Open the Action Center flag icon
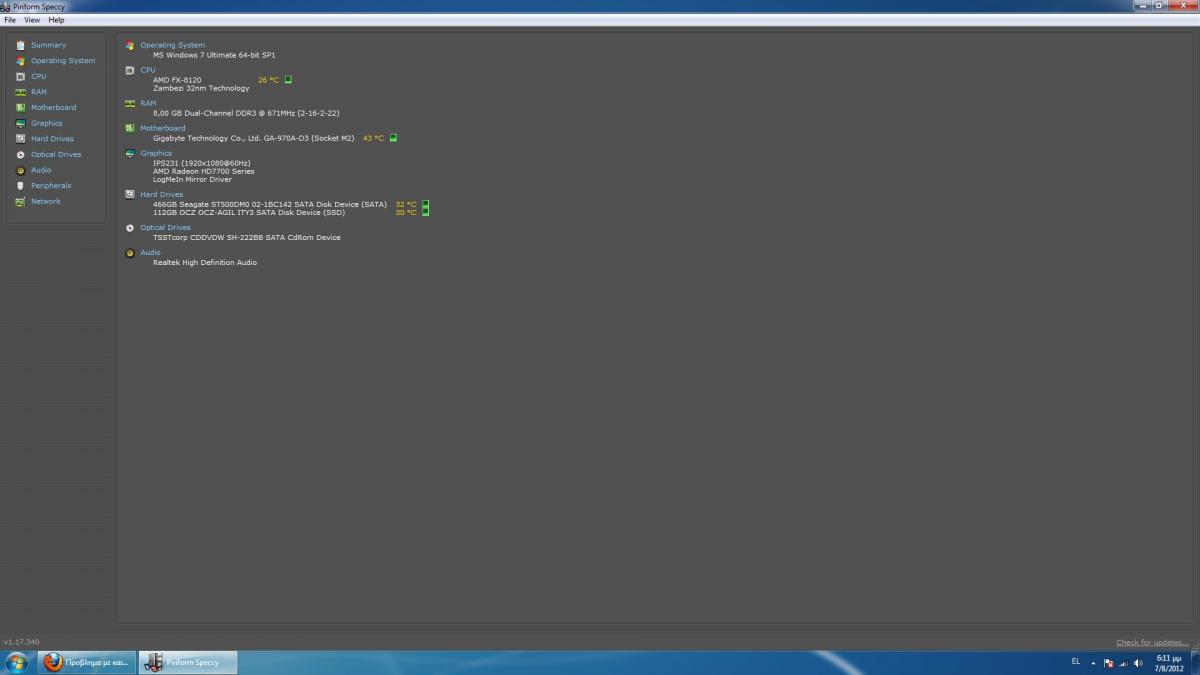The height and width of the screenshot is (675, 1200). (x=1109, y=663)
